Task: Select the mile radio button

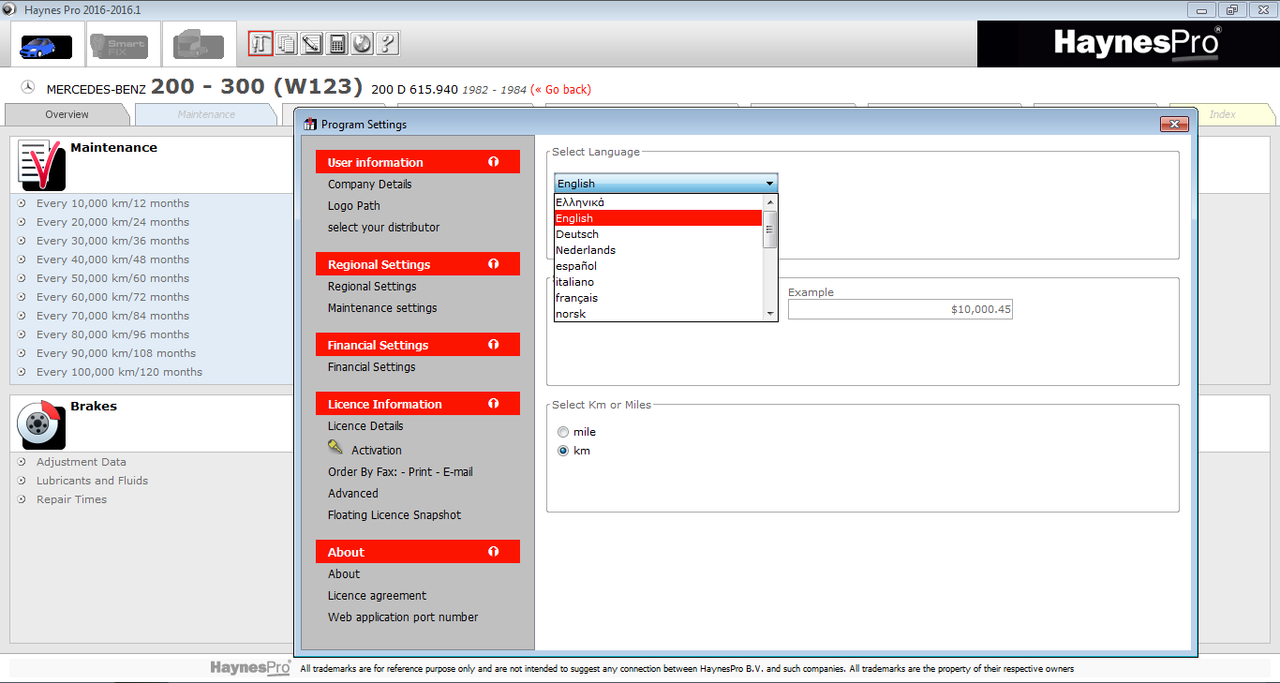Action: 563,432
